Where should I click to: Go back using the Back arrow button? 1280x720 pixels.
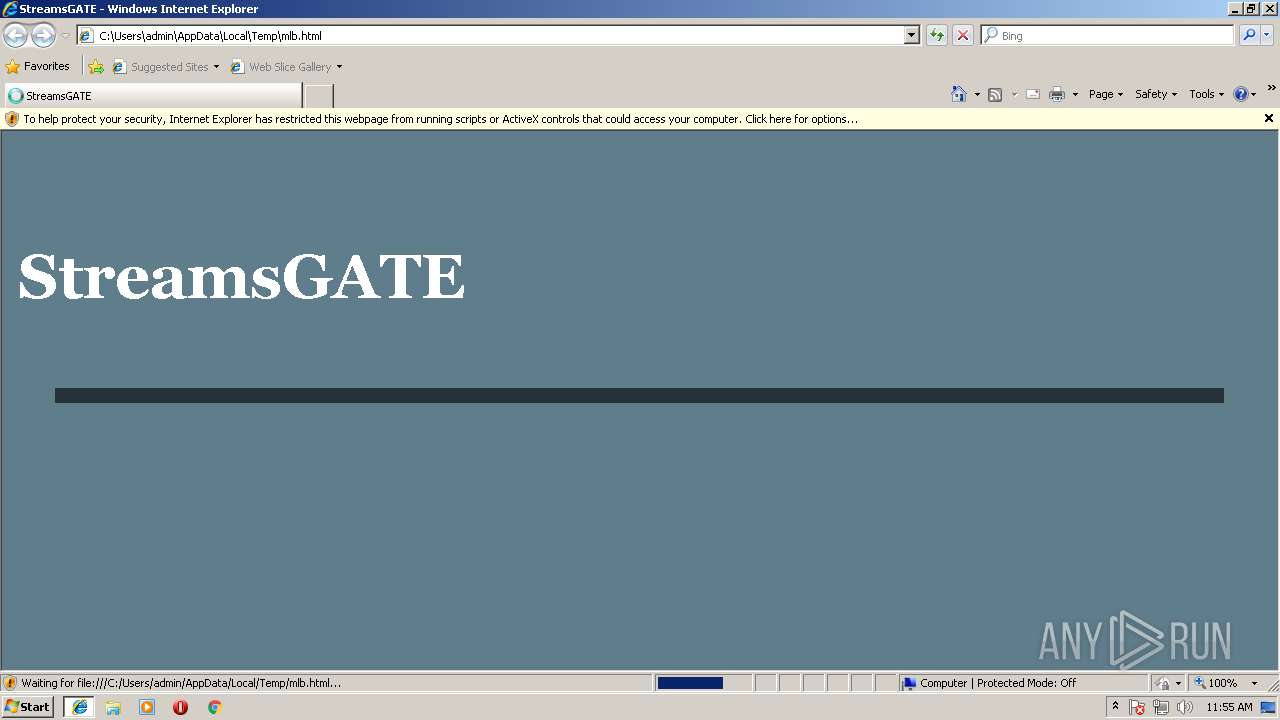(15, 36)
